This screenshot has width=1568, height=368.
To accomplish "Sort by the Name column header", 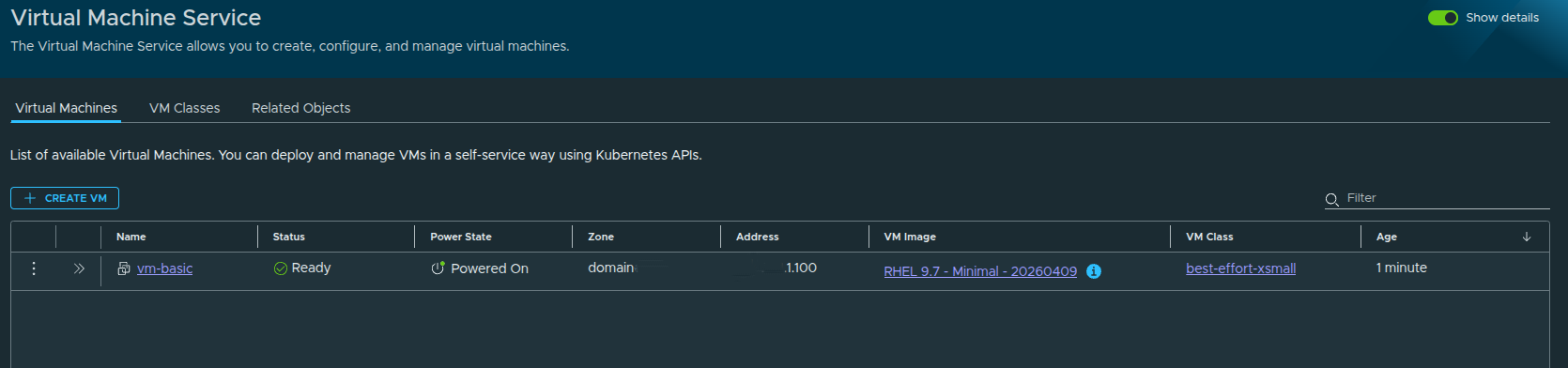I will [x=131, y=237].
